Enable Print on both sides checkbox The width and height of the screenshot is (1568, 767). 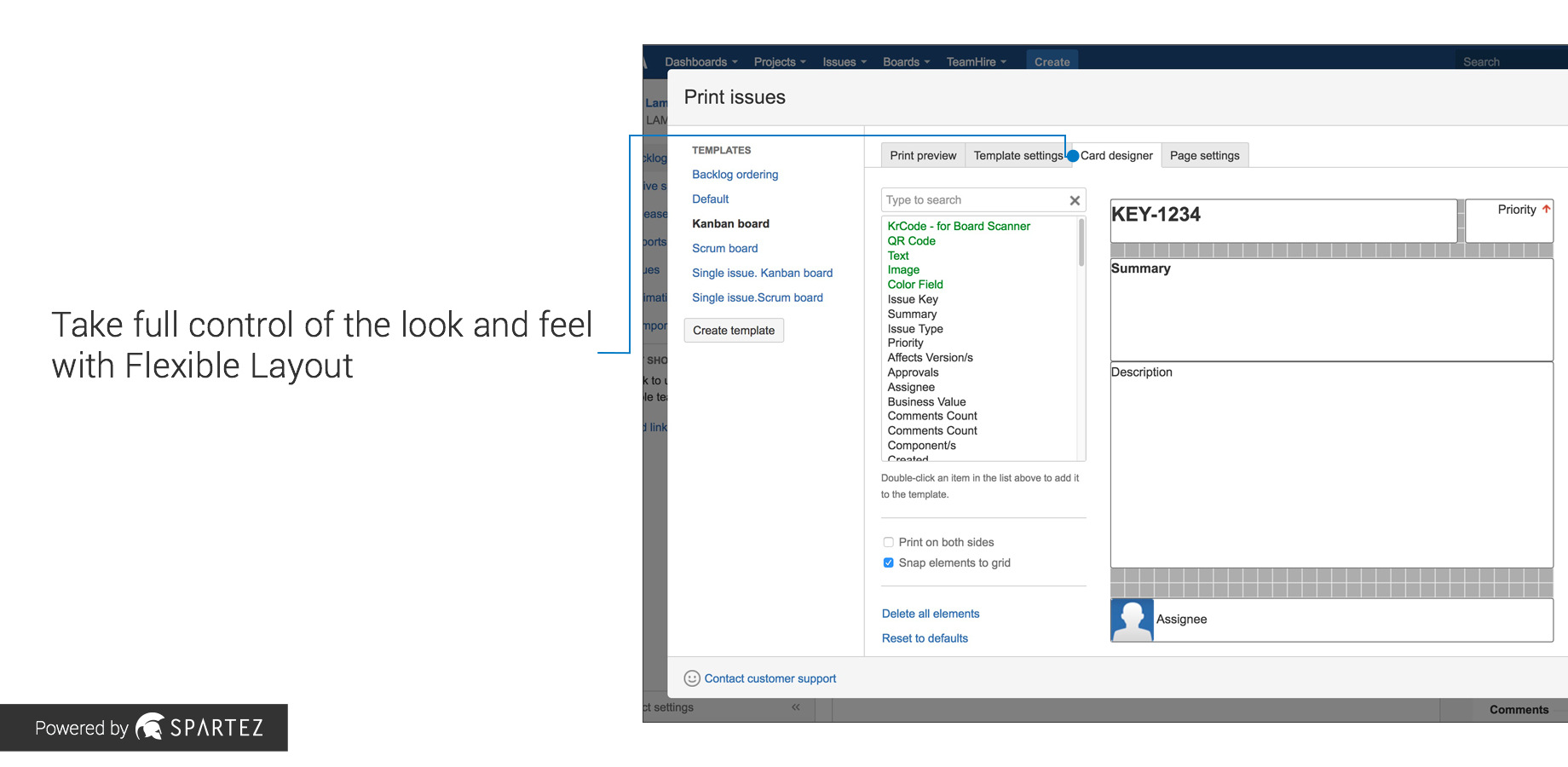tap(888, 542)
